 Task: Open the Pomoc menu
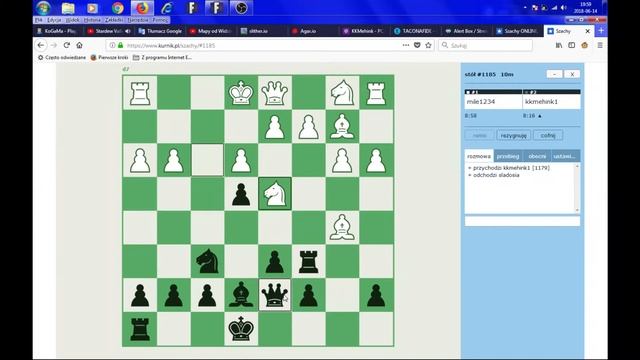[160, 20]
